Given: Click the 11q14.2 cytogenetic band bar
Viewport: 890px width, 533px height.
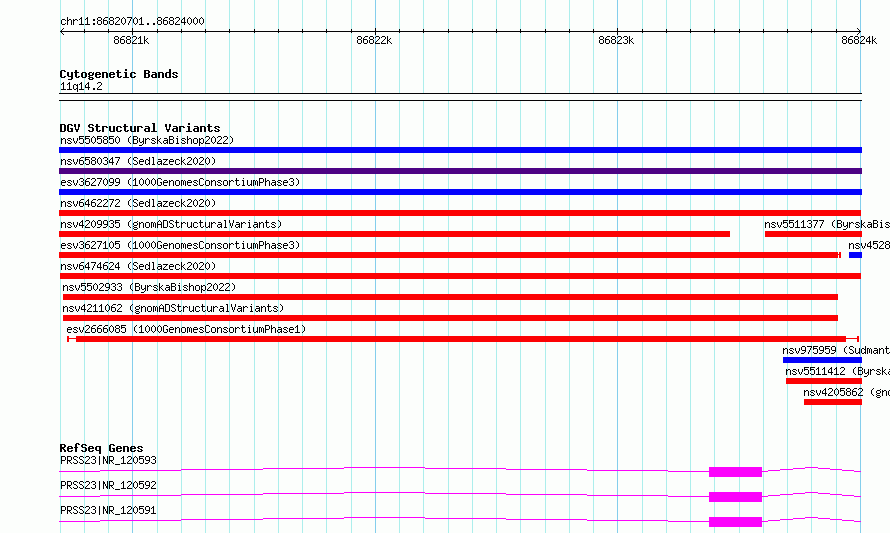Looking at the screenshot, I should (x=460, y=97).
